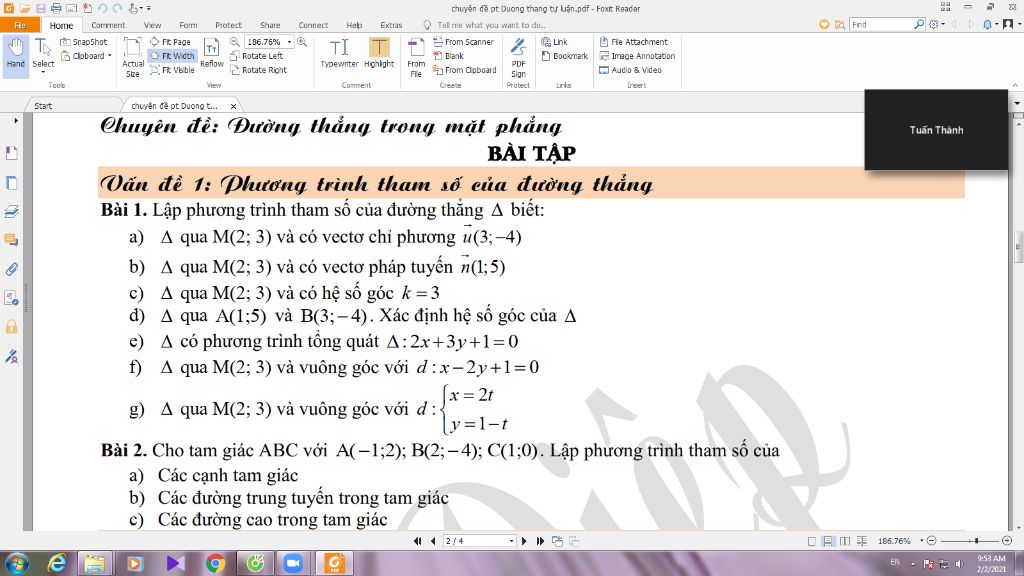Rotate the page left

click(x=257, y=56)
